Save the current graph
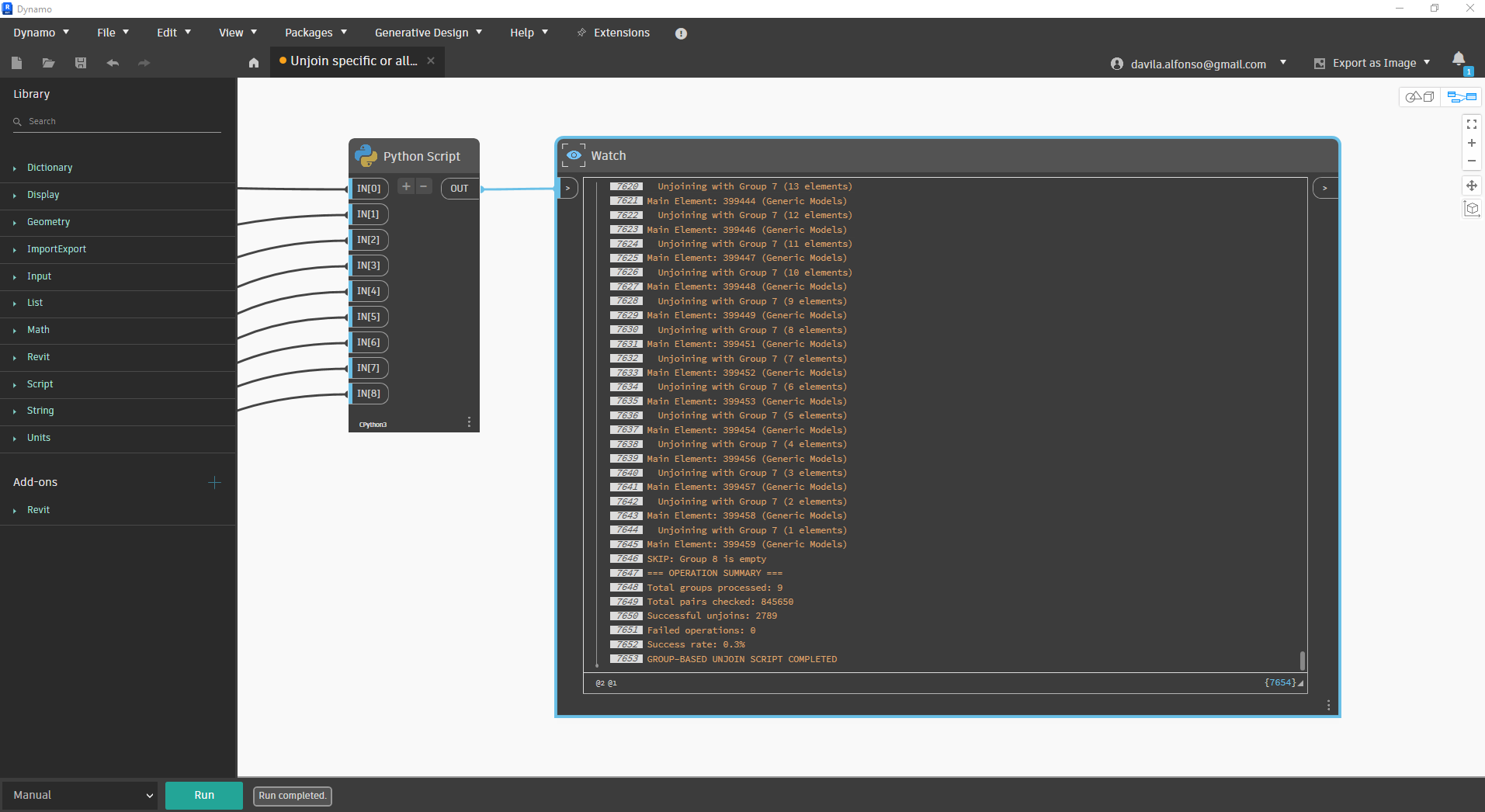 coord(81,63)
